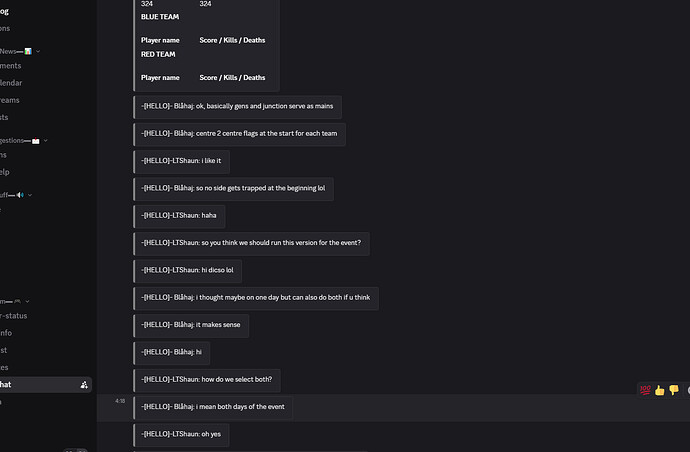Click the invite icon on the selected chat channel
The height and width of the screenshot is (452, 690).
84,385
